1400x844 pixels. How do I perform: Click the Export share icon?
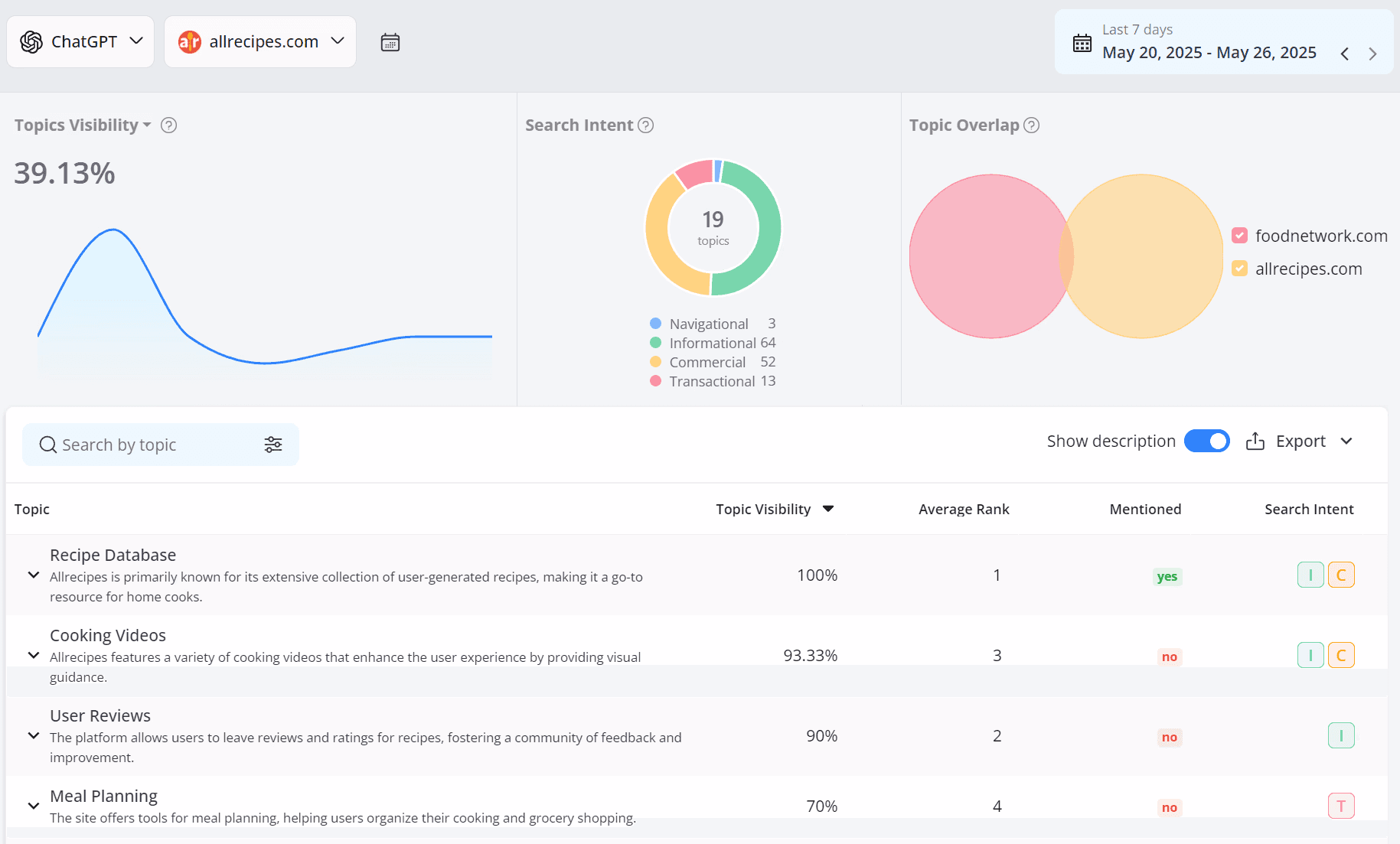click(1255, 442)
